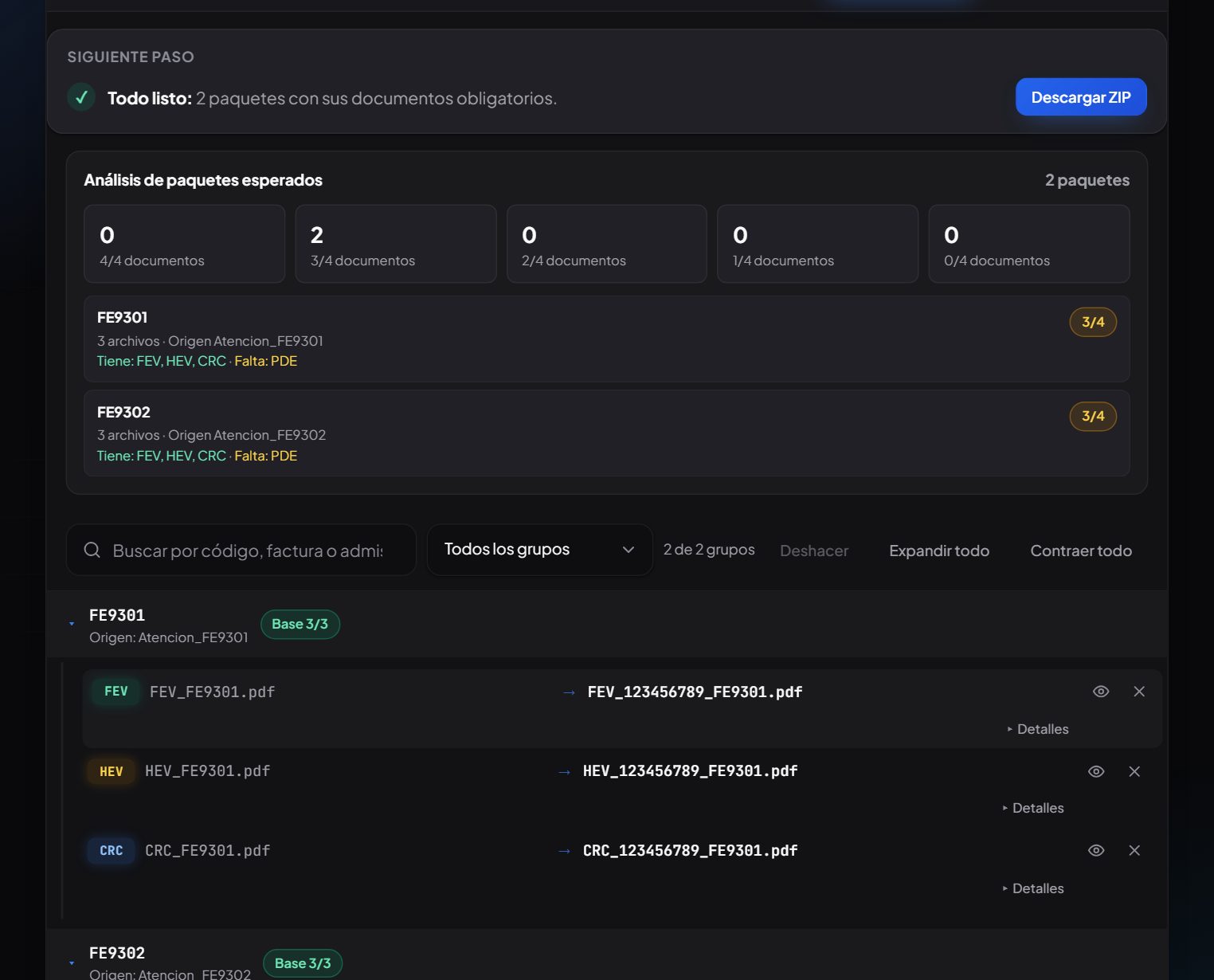Screen dimensions: 1214x980
Task: Preview the FEV_FE9301.pdf file with eye icon
Action: (1101, 692)
